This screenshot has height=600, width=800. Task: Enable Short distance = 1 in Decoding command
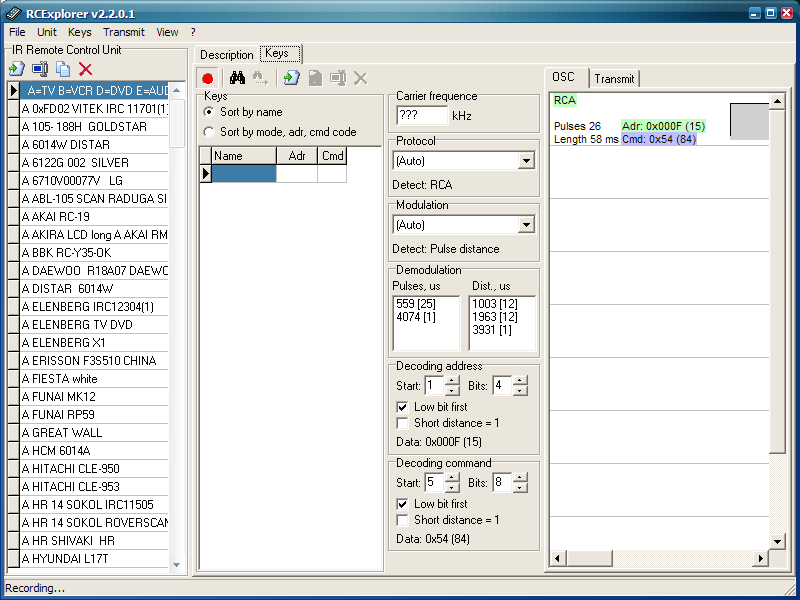402,520
